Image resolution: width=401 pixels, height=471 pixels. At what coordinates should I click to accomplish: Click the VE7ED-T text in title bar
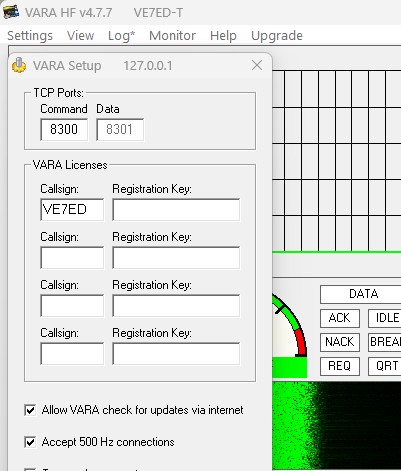pos(158,13)
